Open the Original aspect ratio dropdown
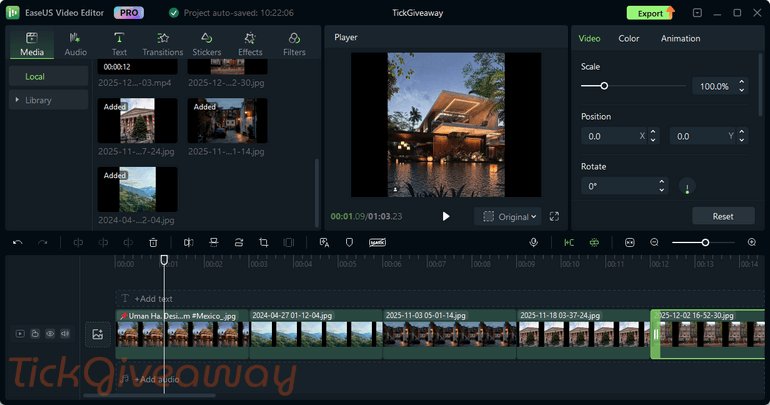Image resolution: width=770 pixels, height=405 pixels. 508,216
